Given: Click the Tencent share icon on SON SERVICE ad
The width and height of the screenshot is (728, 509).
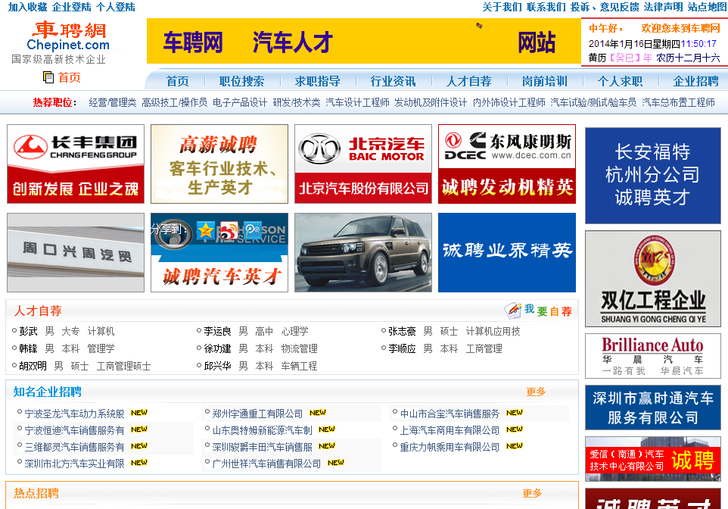Looking at the screenshot, I should [x=253, y=231].
